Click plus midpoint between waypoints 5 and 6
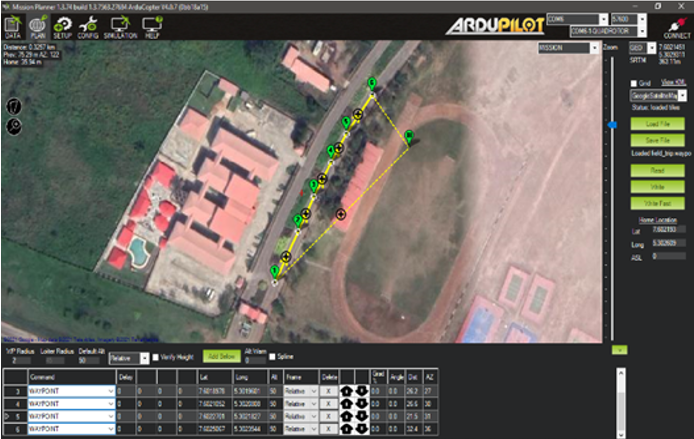Image resolution: width=694 pixels, height=439 pixels. [x=358, y=115]
